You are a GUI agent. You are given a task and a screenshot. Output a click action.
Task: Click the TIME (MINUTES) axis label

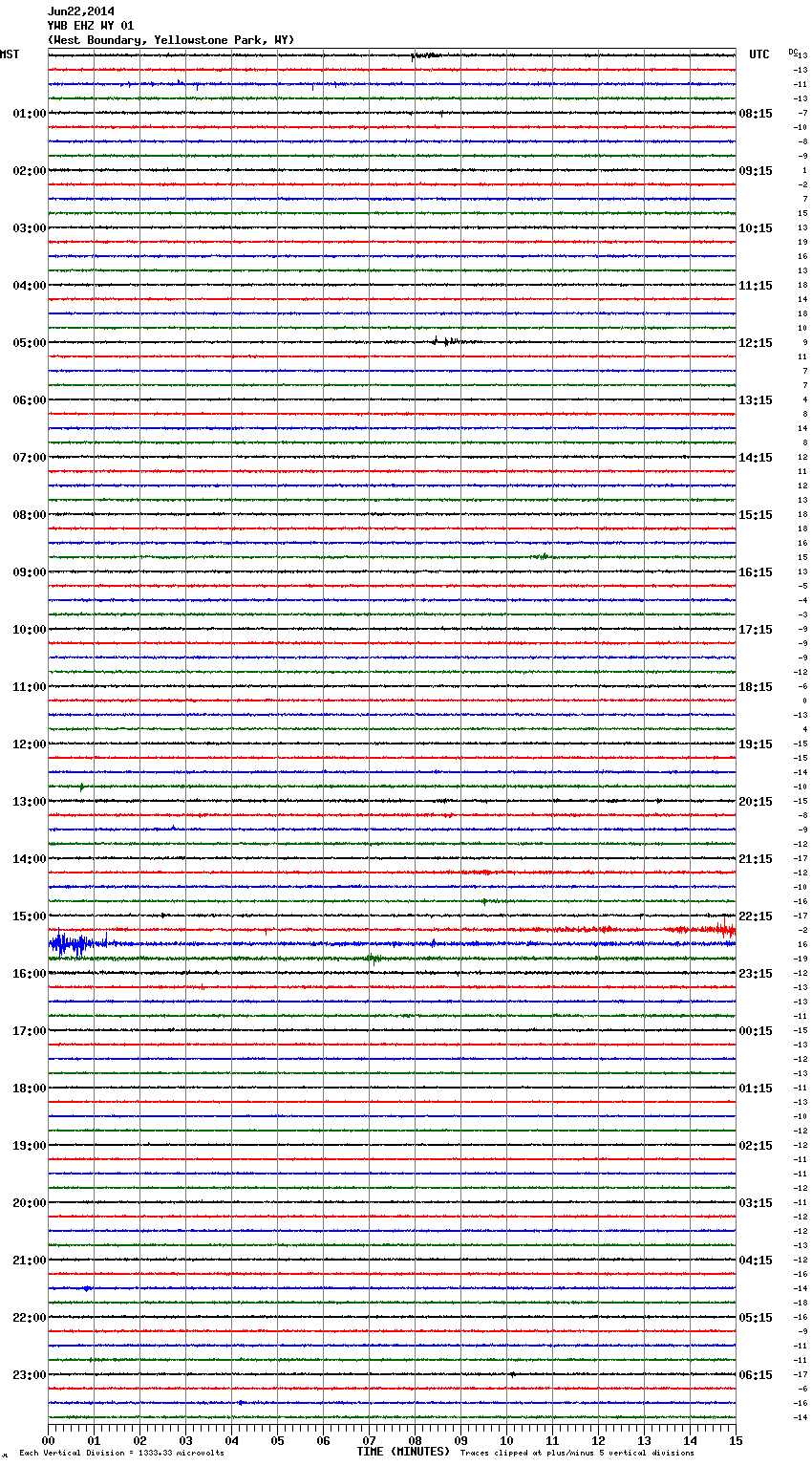(x=403, y=1452)
